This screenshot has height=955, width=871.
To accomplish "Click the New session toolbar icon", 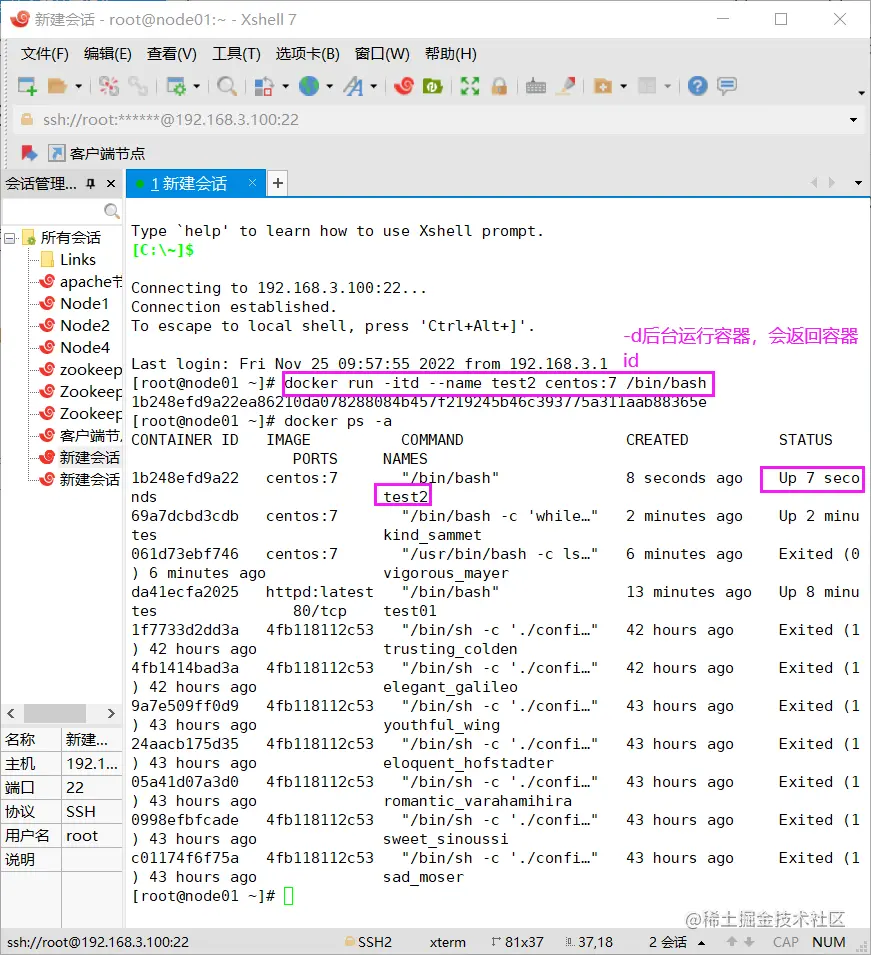I will pos(27,86).
